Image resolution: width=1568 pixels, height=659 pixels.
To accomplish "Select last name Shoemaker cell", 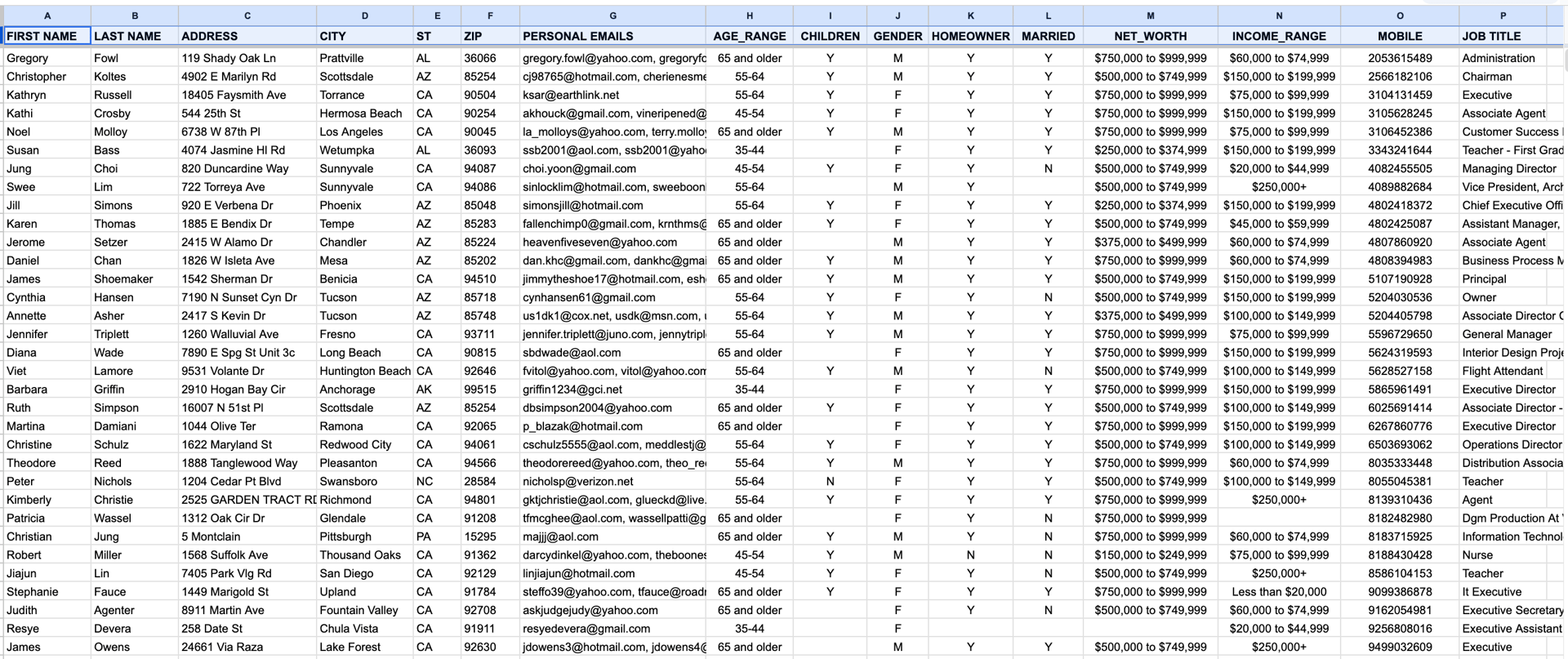I will point(135,278).
